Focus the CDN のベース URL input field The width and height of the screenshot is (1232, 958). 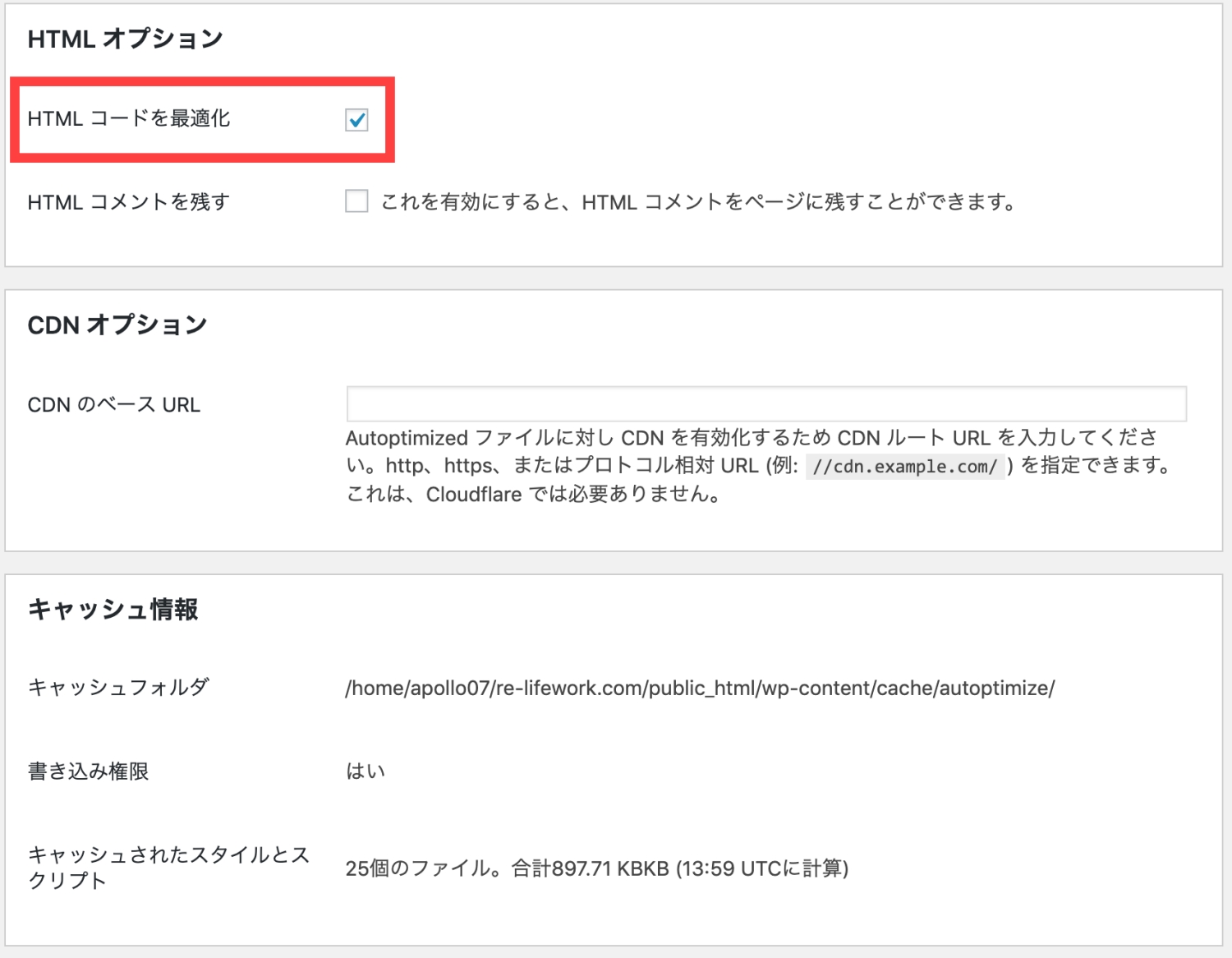click(766, 404)
